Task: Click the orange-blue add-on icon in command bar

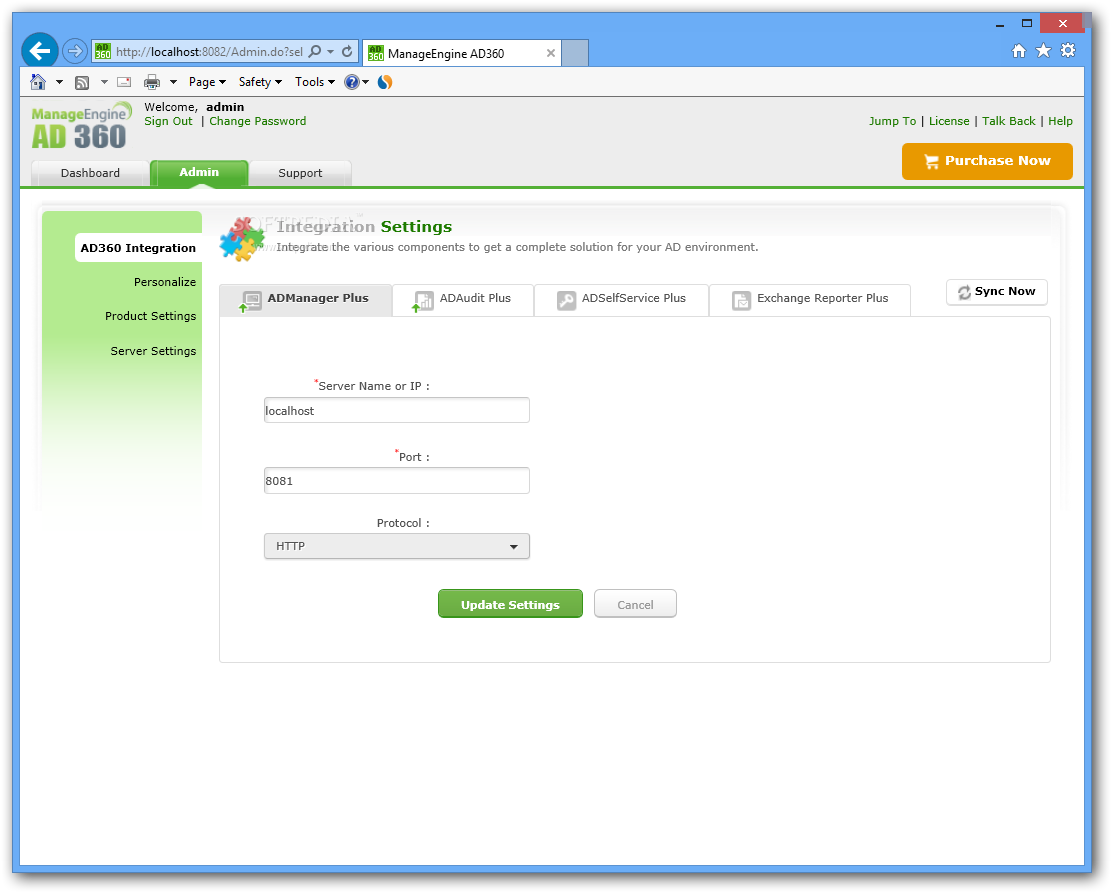Action: pos(385,82)
